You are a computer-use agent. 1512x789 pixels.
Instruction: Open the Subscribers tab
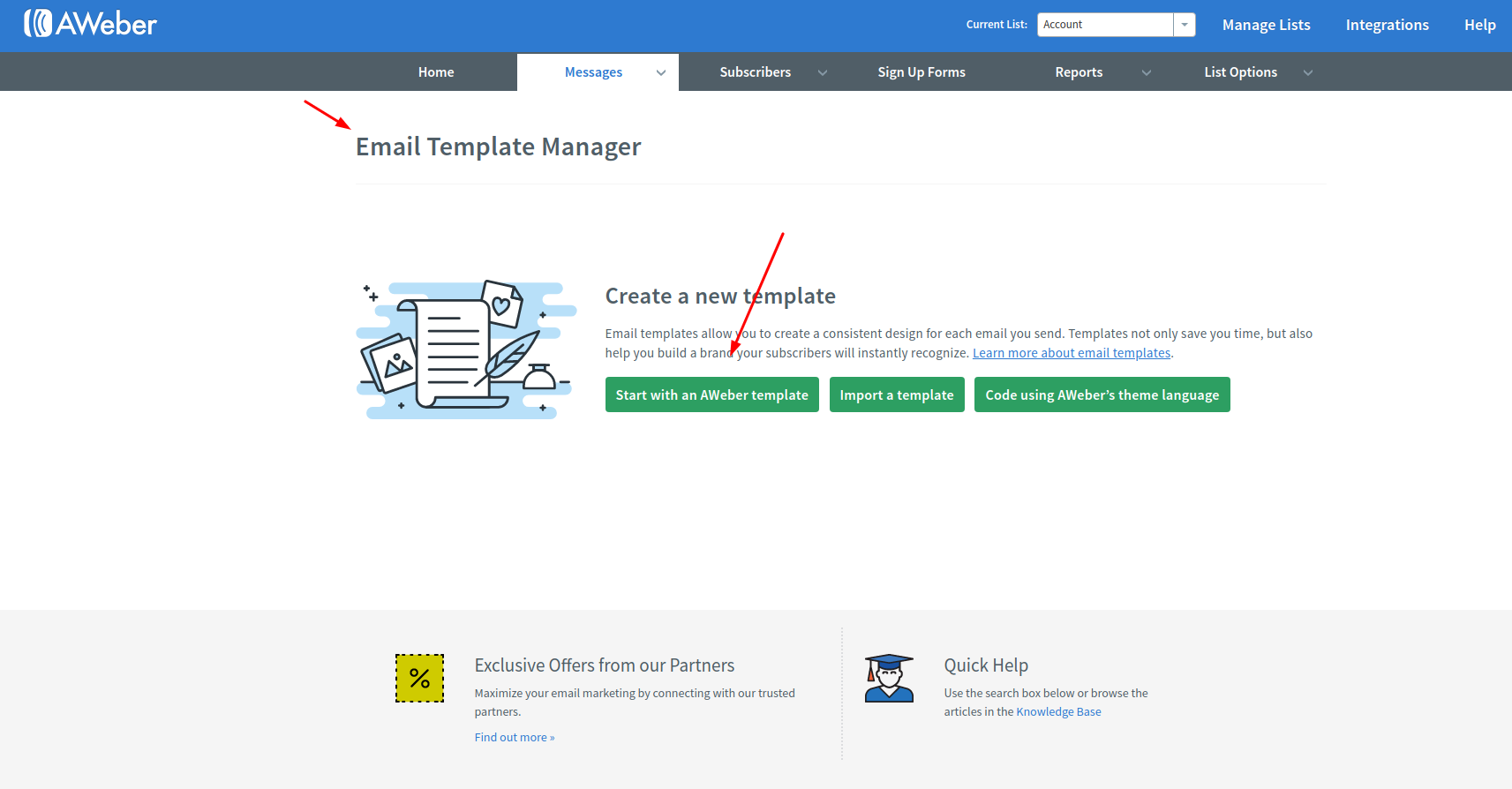point(756,72)
